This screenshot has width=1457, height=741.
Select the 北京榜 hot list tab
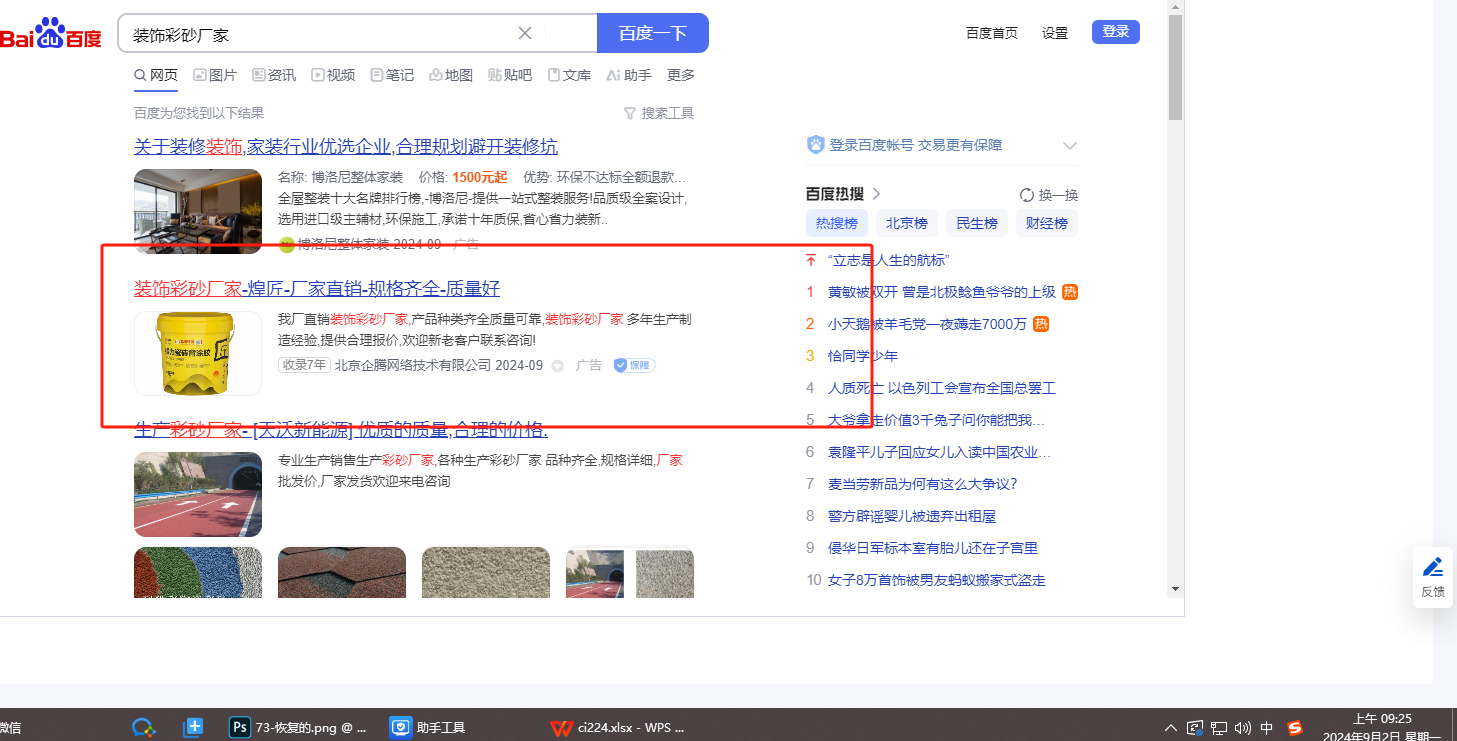point(906,223)
